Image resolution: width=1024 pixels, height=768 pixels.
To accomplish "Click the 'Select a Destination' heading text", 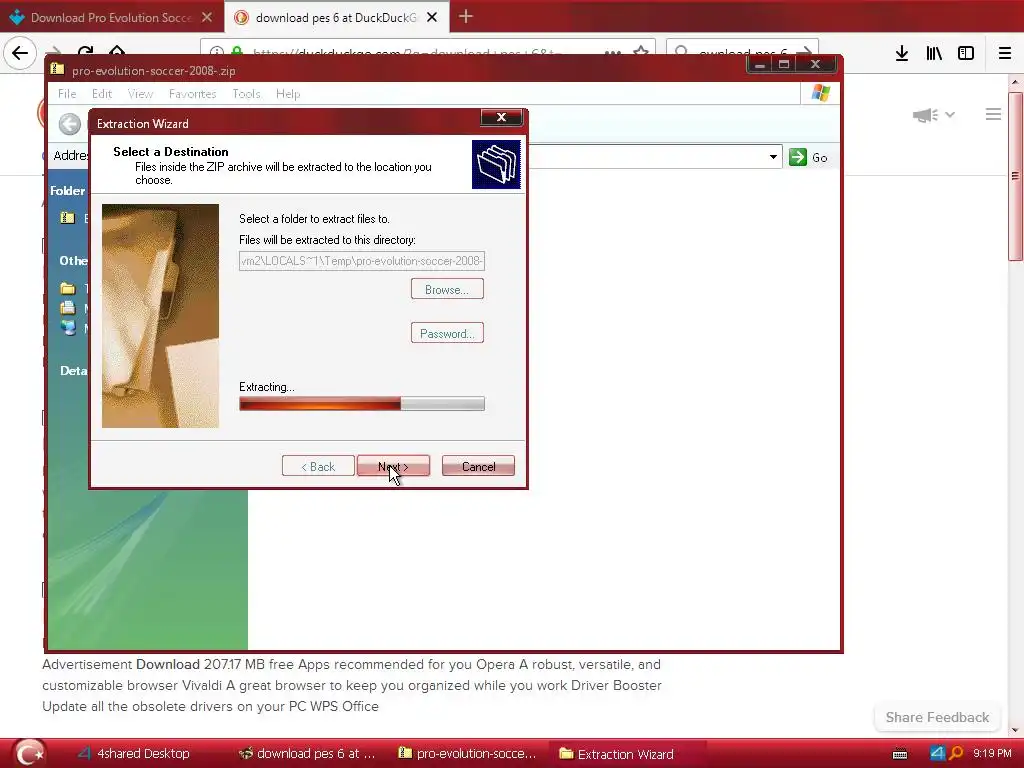I will tap(170, 152).
